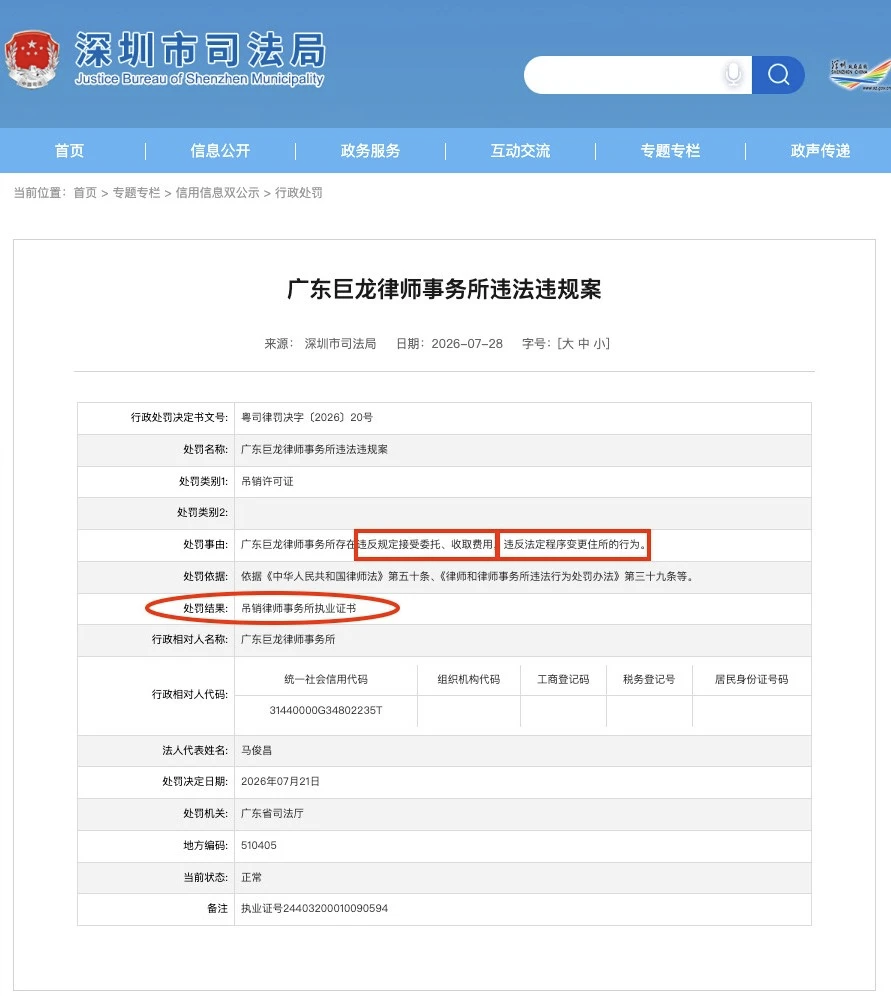Click the 吊销许可证 penalty type value
Image resolution: width=891 pixels, height=996 pixels.
pyautogui.click(x=267, y=481)
